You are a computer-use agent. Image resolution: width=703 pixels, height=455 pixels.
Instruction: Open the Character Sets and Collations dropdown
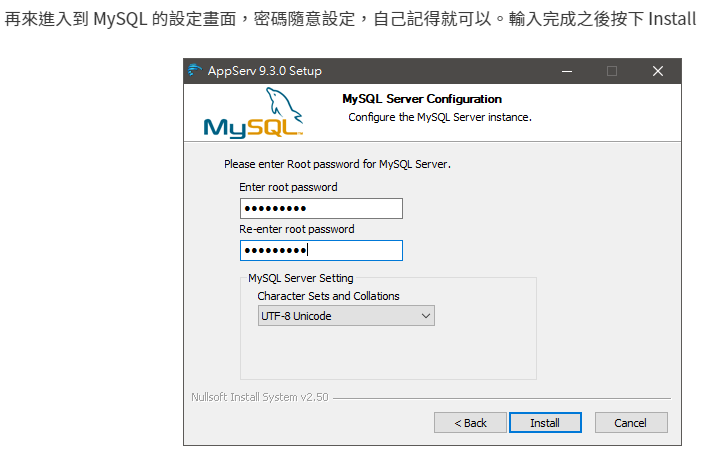(x=346, y=316)
